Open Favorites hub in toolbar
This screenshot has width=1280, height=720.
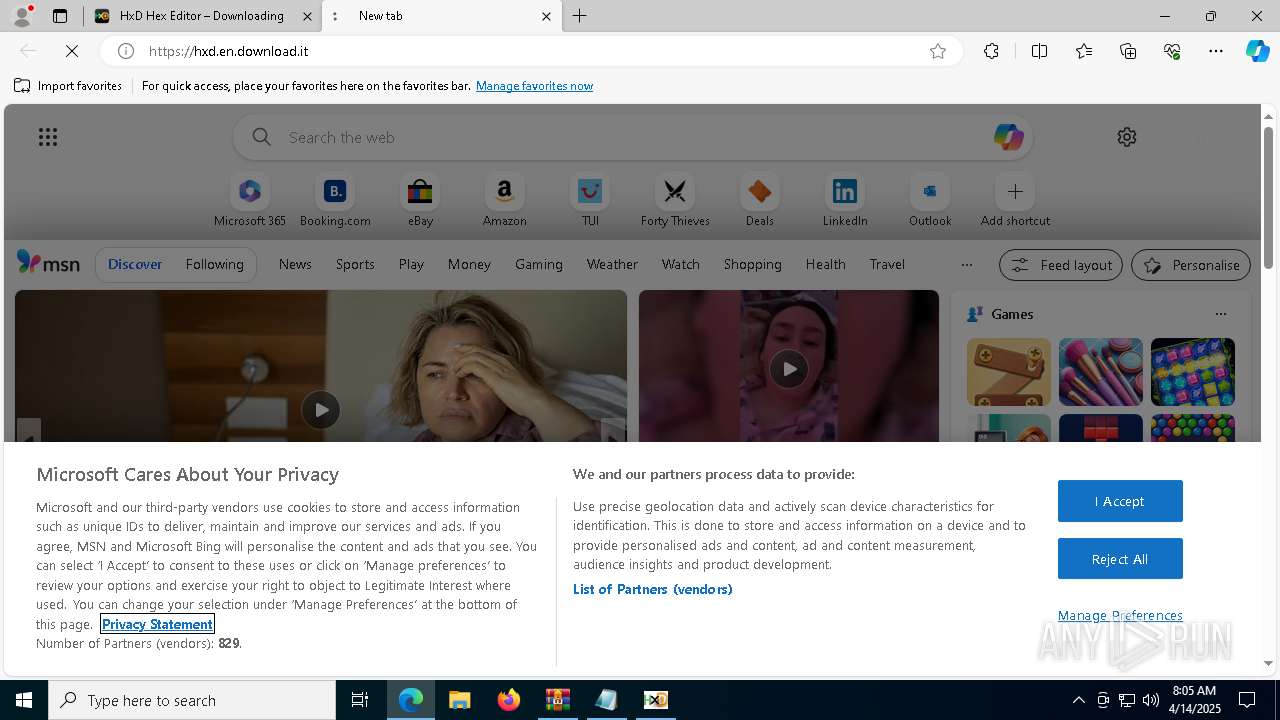[x=1084, y=51]
